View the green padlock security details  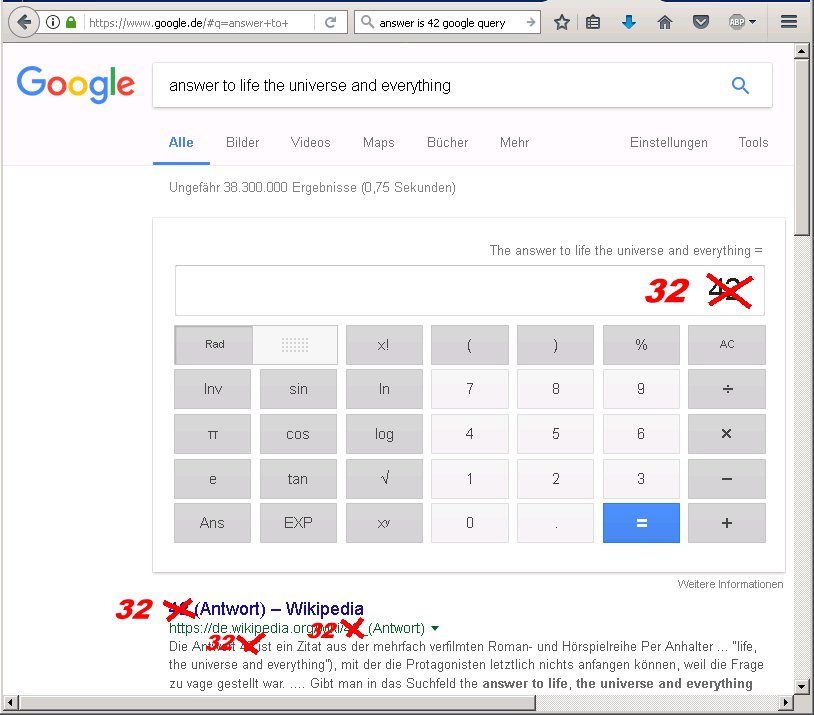click(x=71, y=22)
